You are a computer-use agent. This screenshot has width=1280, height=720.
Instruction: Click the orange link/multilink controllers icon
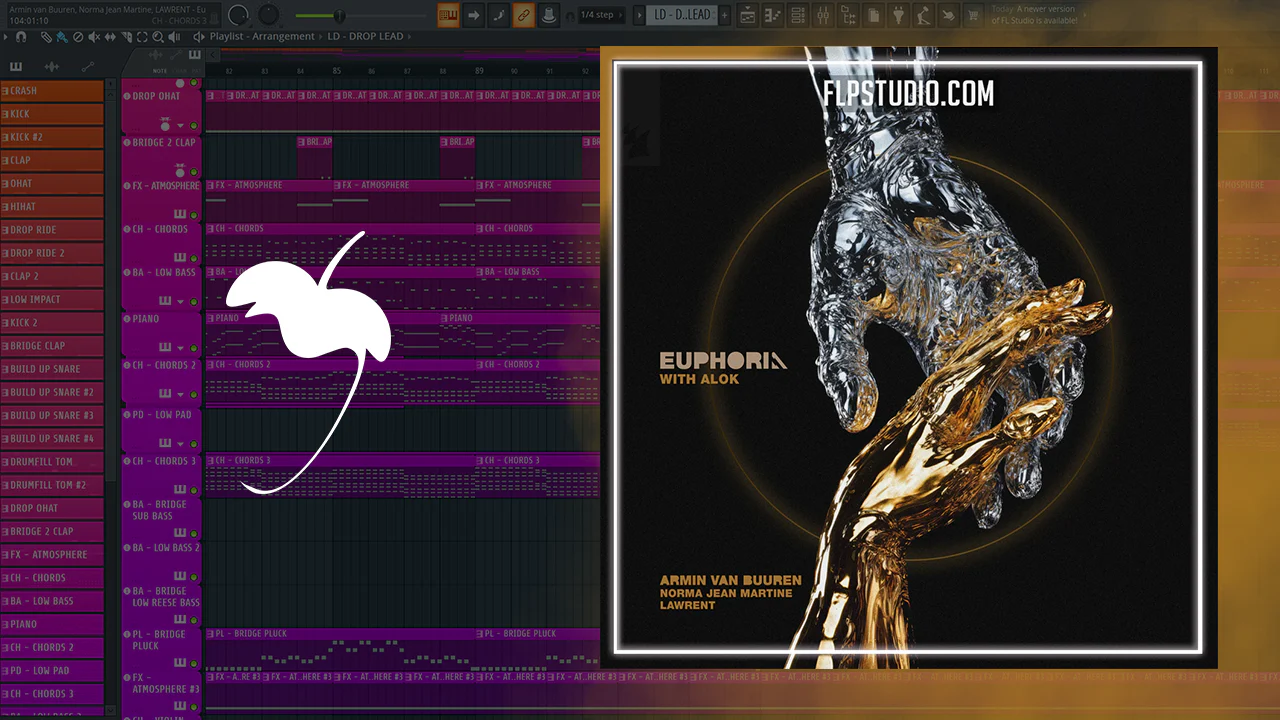(523, 15)
